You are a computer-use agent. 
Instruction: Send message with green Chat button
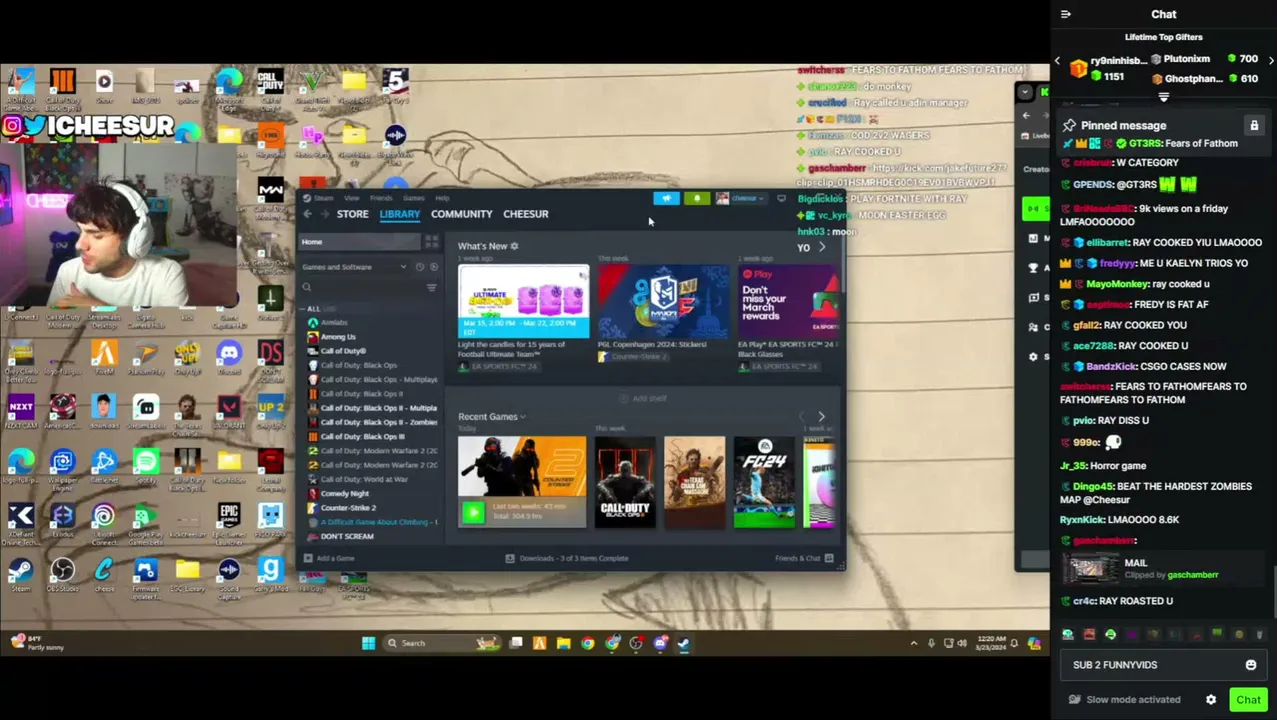[x=1248, y=700]
